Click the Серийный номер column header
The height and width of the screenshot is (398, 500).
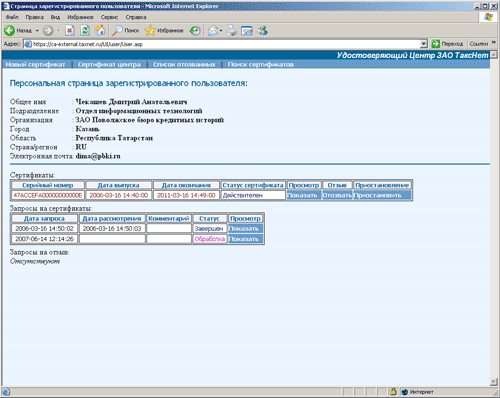coord(48,185)
